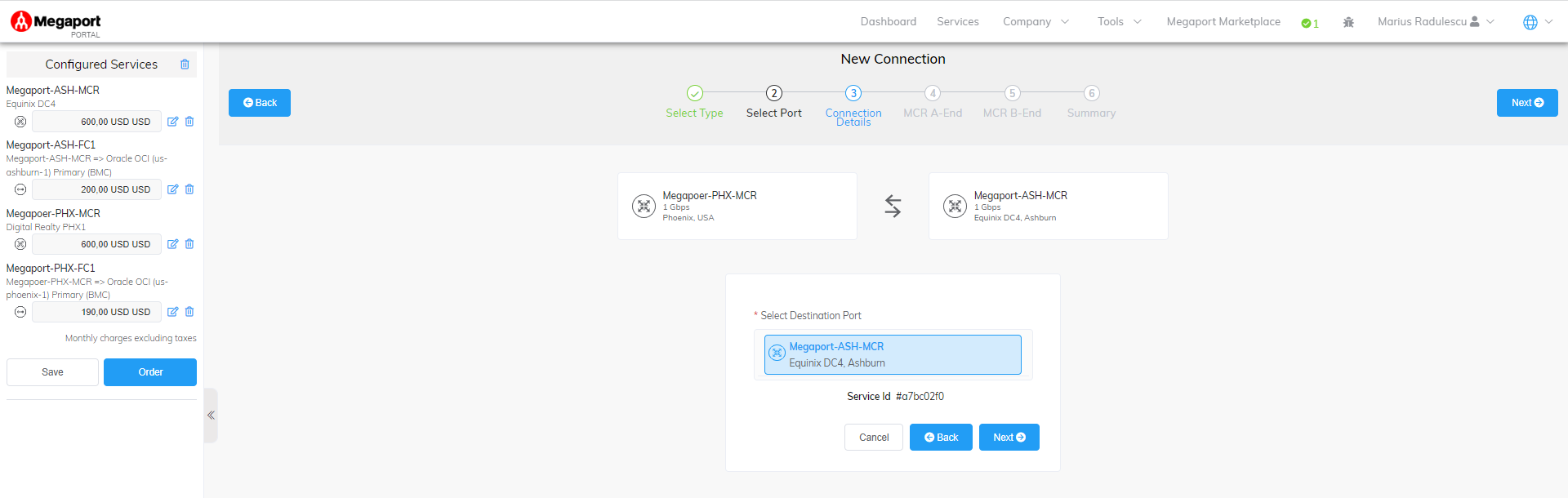Jump to step 1 Select Type
This screenshot has height=498, width=1568.
click(694, 93)
